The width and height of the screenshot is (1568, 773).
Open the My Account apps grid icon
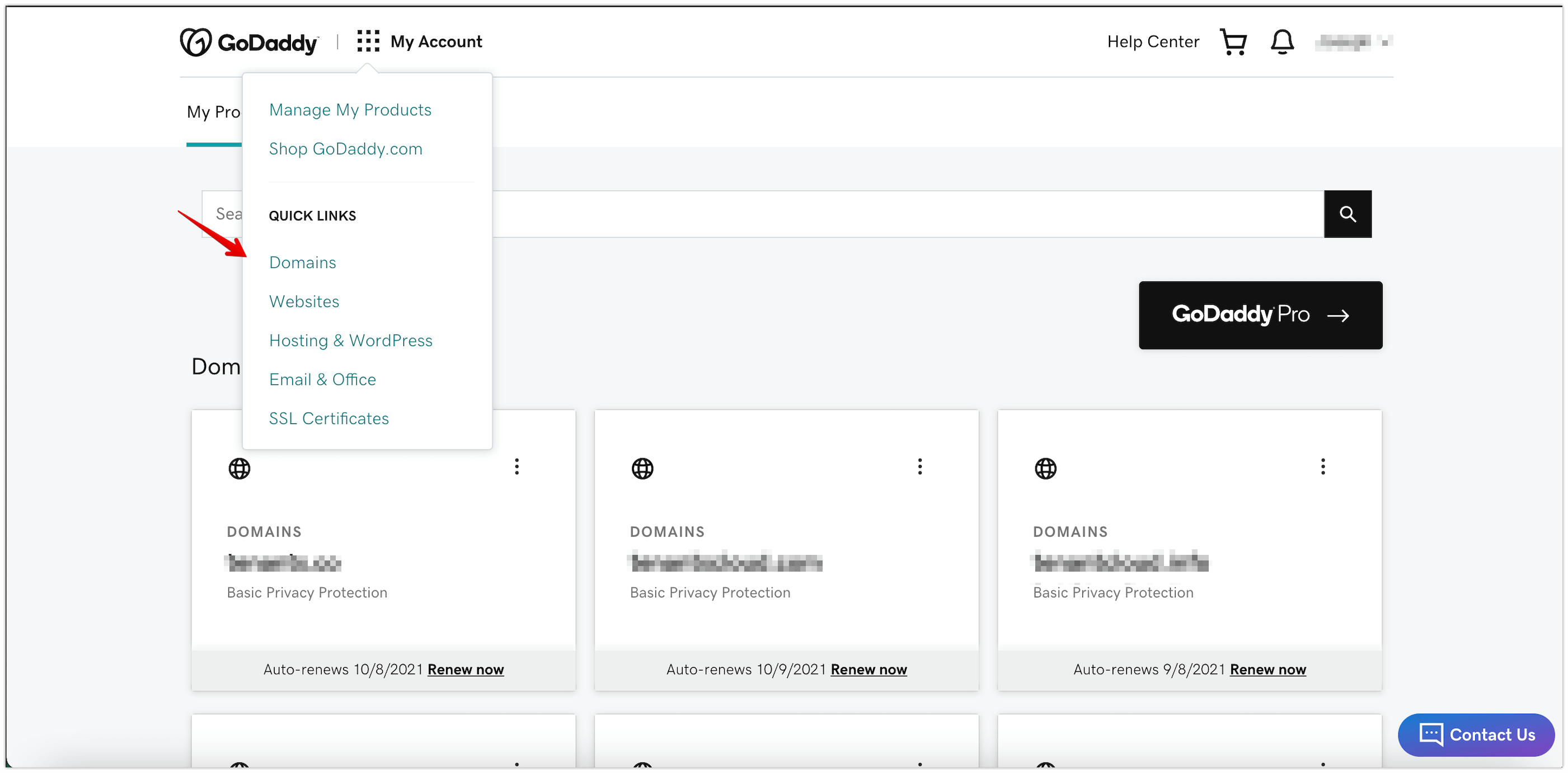(368, 41)
